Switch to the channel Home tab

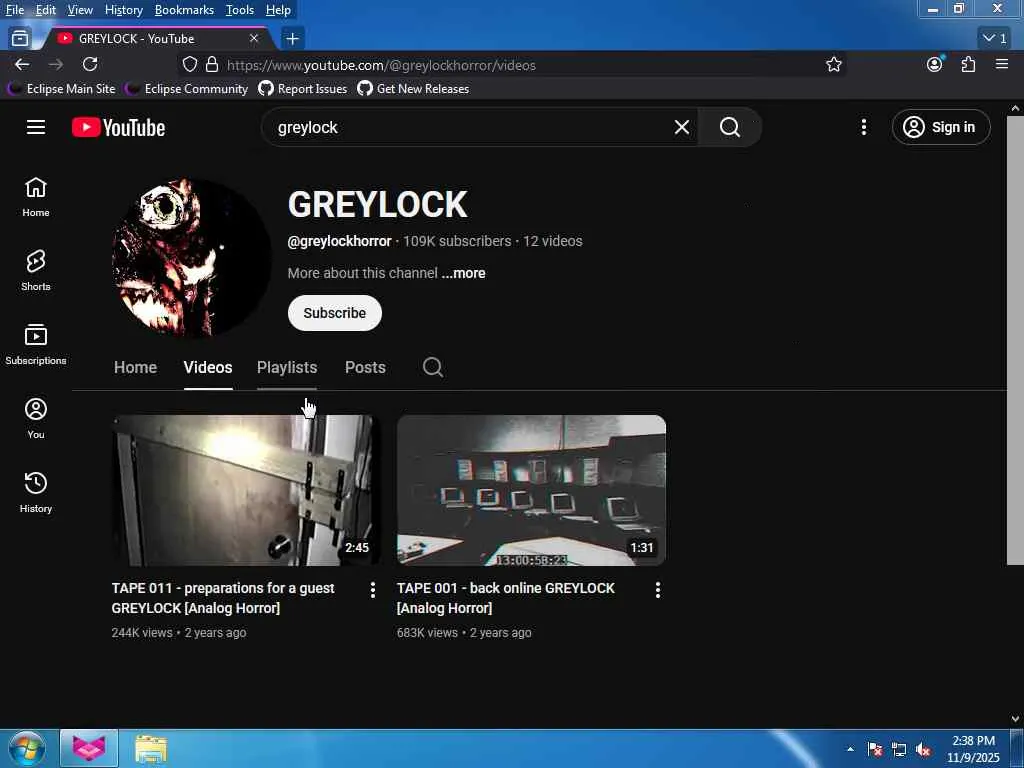pyautogui.click(x=135, y=367)
